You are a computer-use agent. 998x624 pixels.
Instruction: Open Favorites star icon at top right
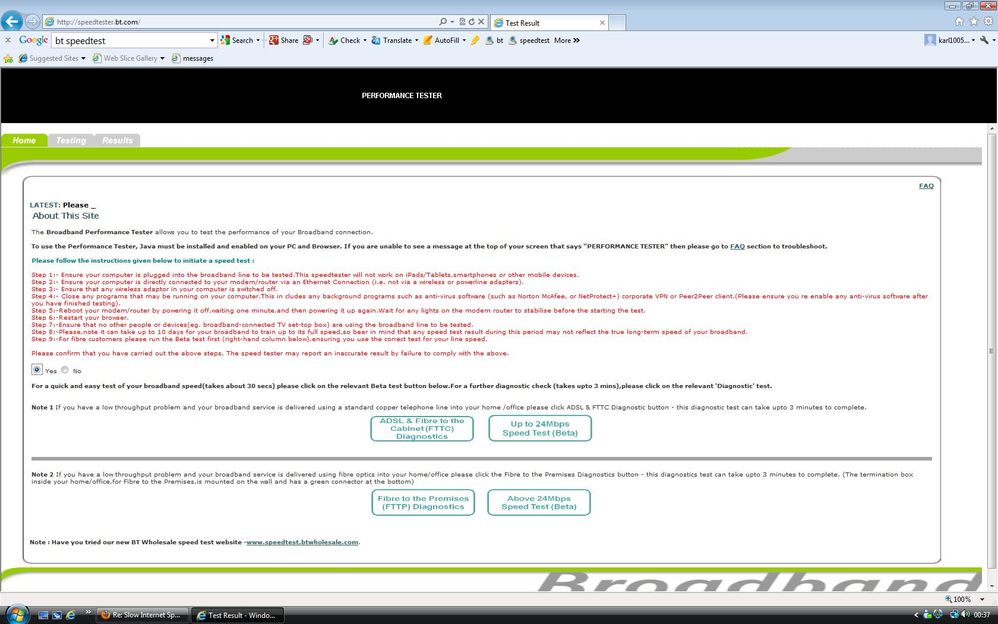(974, 21)
